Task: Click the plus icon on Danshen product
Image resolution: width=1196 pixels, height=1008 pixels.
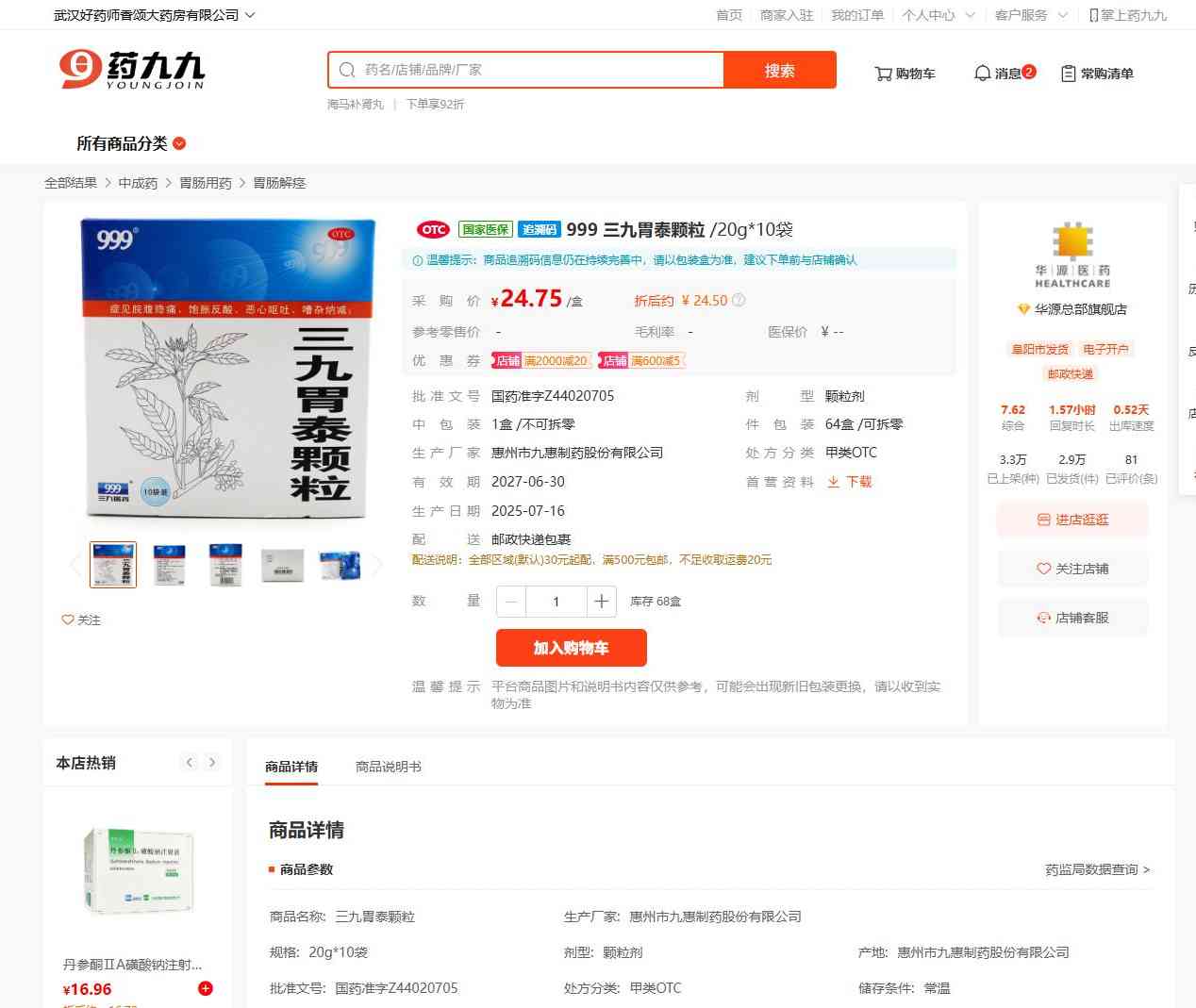Action: click(x=206, y=988)
